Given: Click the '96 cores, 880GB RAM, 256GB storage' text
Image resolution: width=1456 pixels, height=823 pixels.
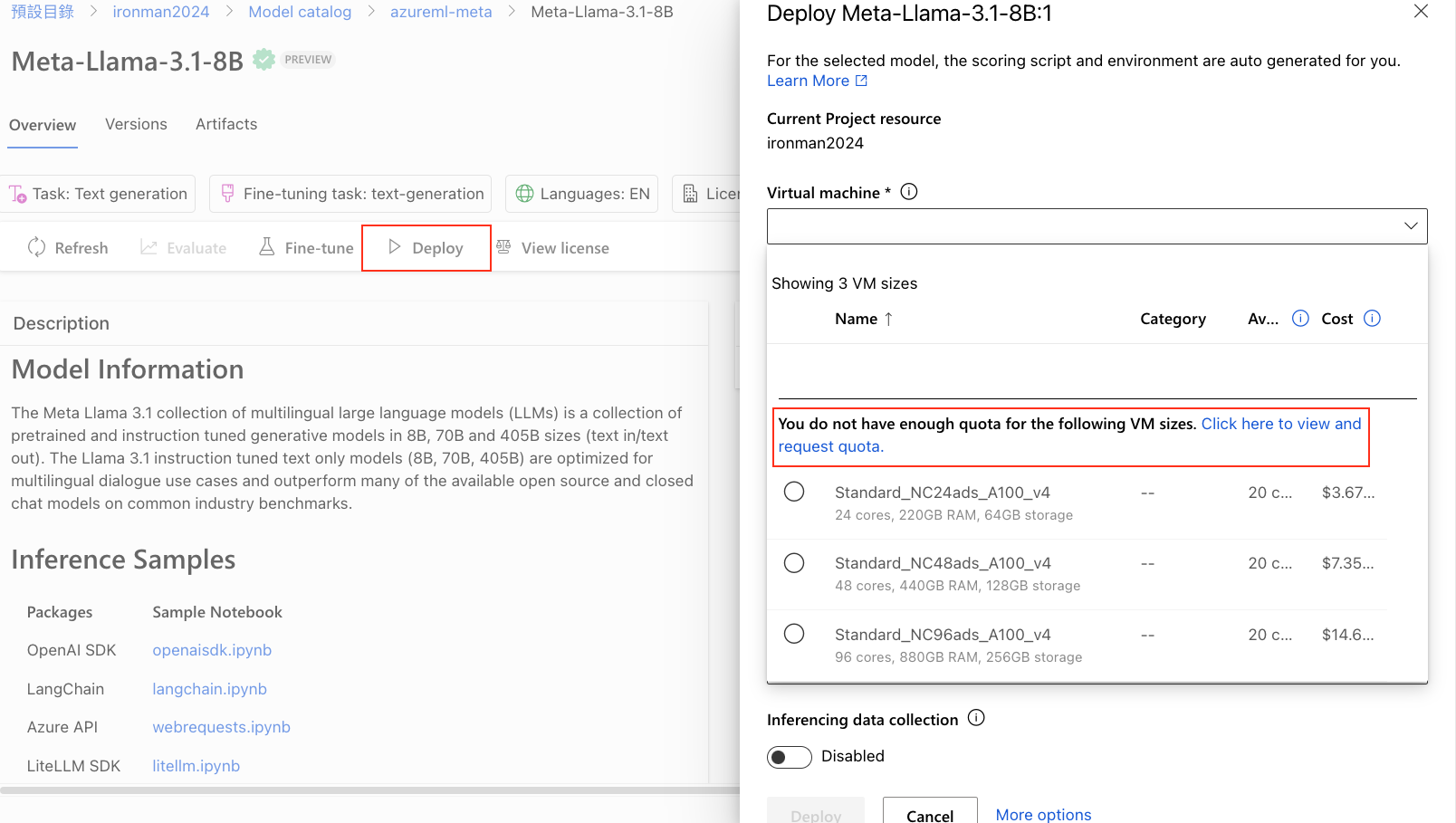Looking at the screenshot, I should 958,657.
